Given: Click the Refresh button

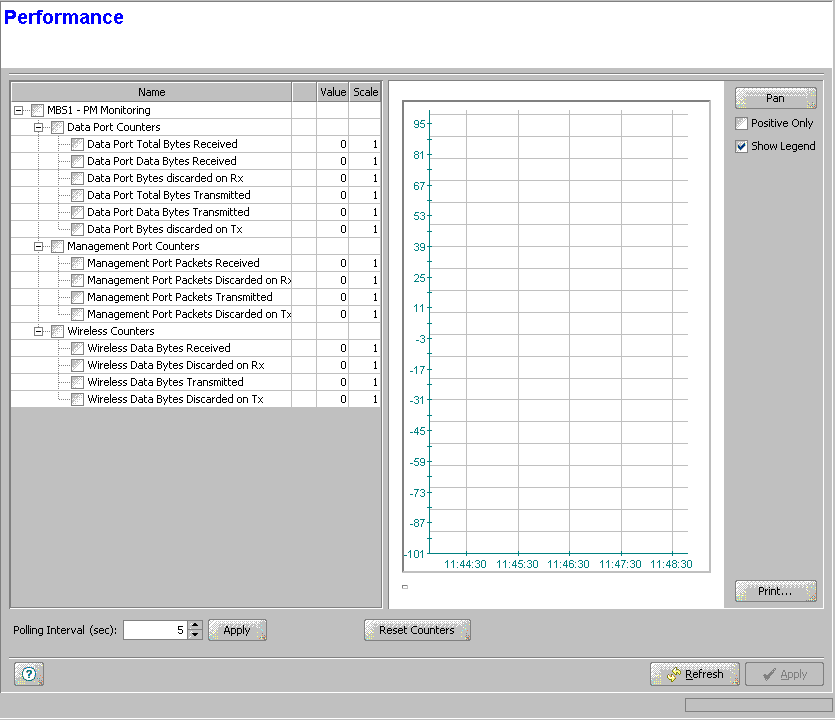Looking at the screenshot, I should click(x=694, y=674).
